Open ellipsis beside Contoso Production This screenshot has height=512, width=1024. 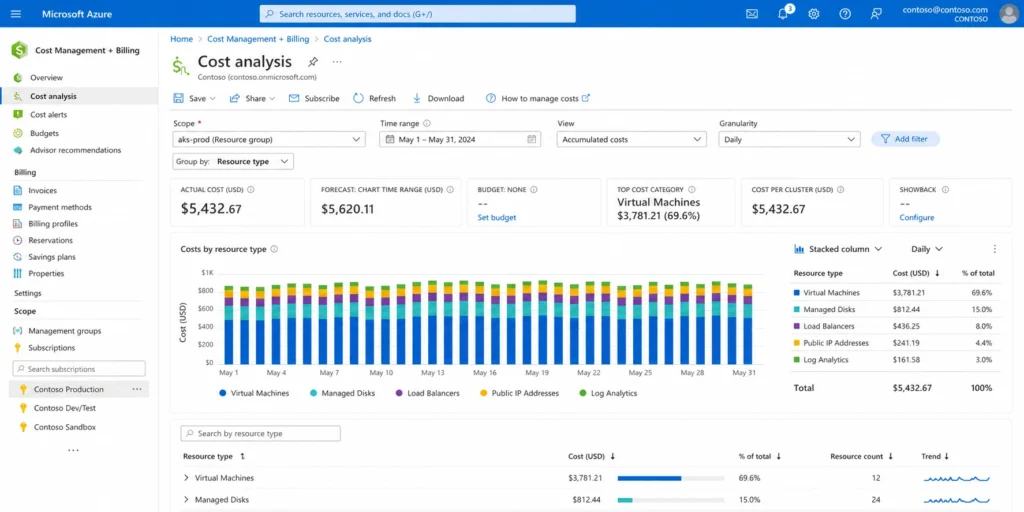[x=136, y=389]
